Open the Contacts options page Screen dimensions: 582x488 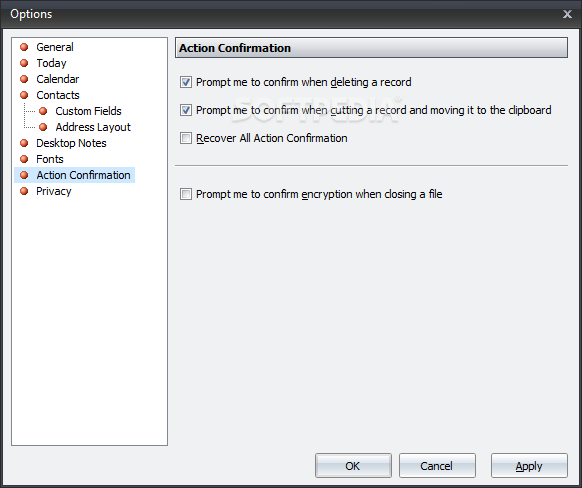point(58,95)
